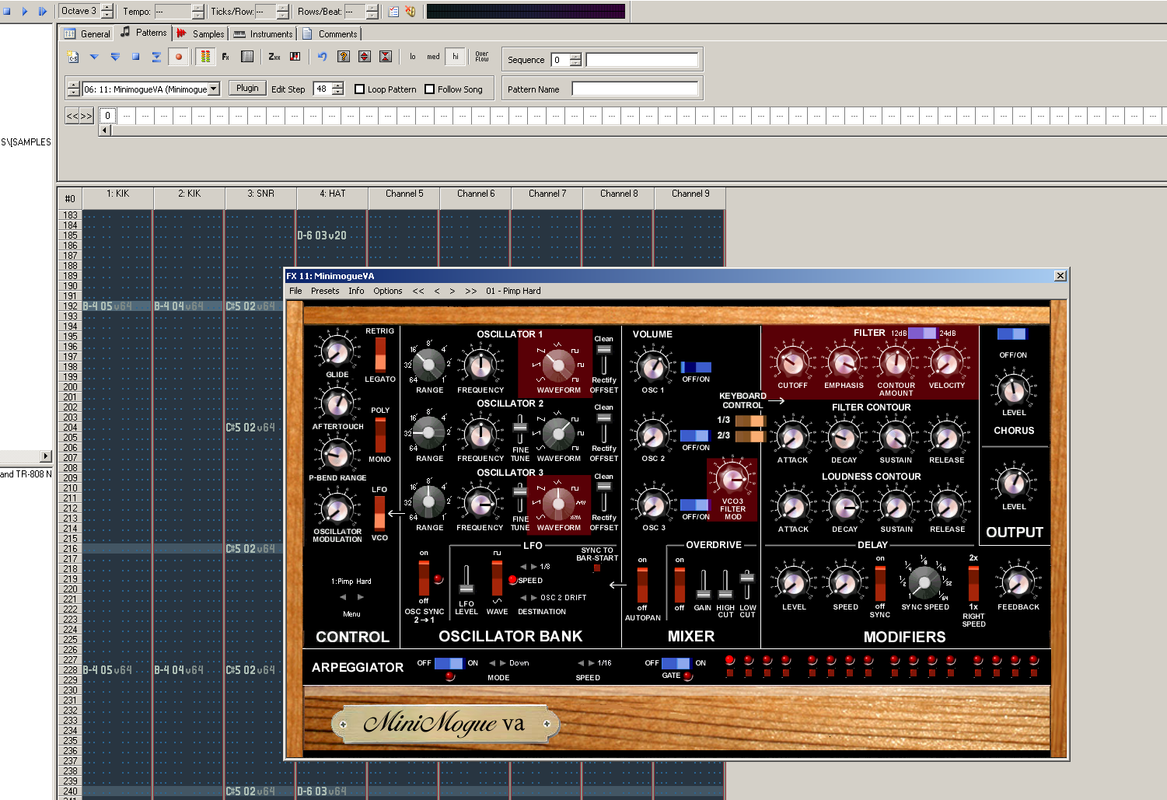Toggle the Arpeggiator OFF/ON switch

448,663
